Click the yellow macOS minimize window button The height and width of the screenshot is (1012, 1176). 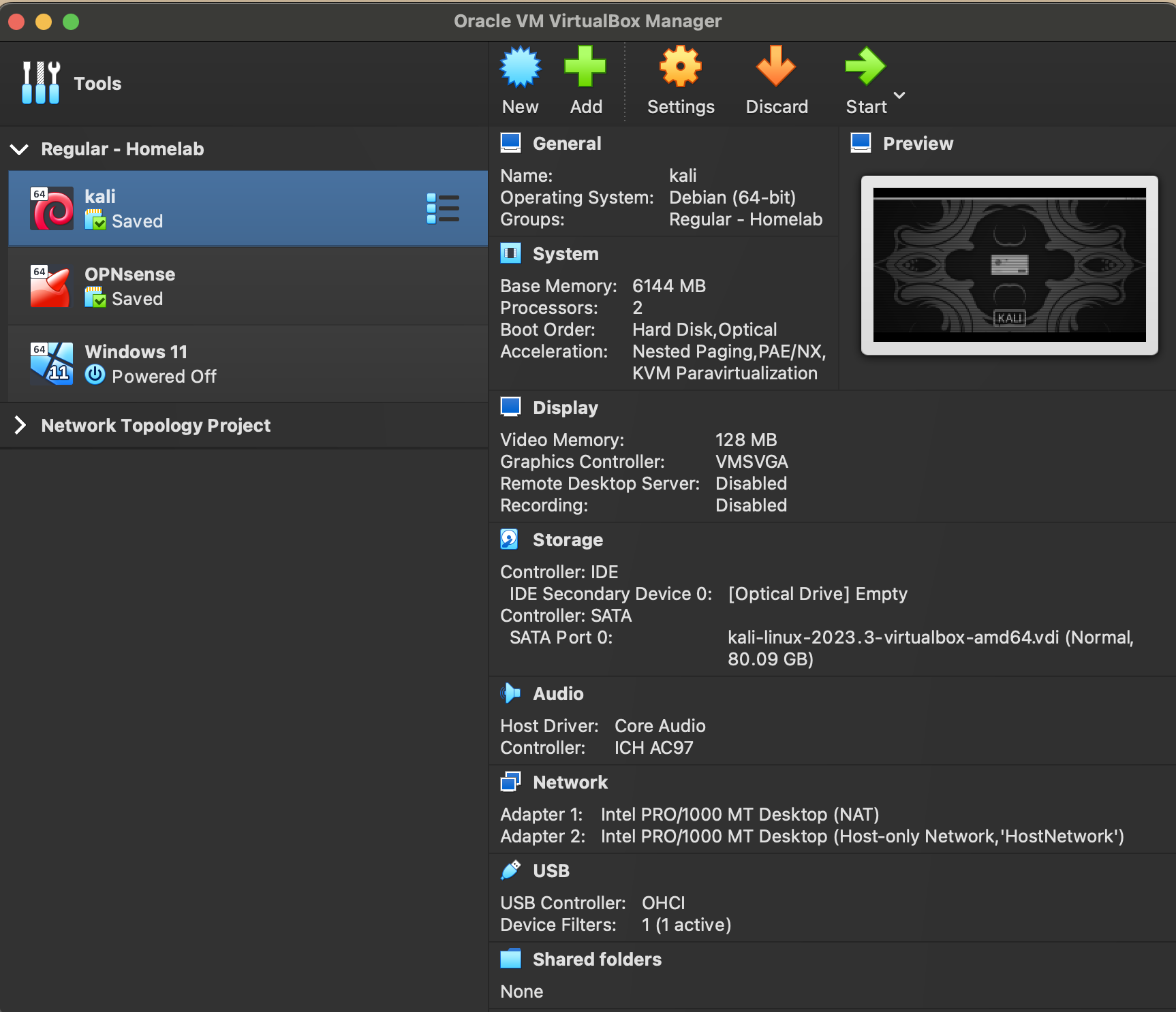pos(44,22)
